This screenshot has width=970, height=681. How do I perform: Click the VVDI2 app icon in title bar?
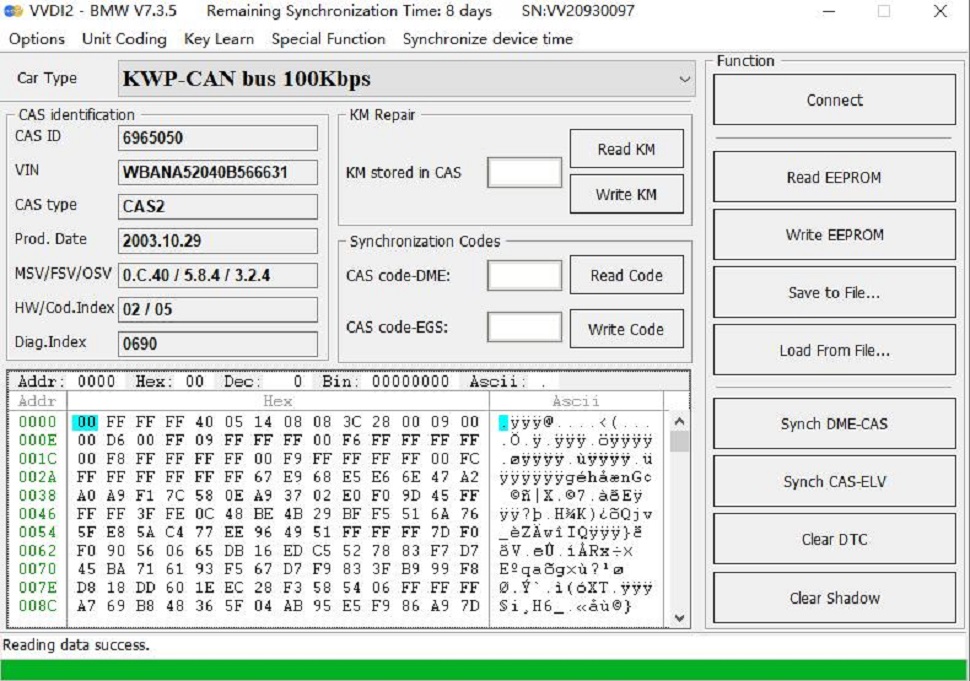tap(13, 12)
